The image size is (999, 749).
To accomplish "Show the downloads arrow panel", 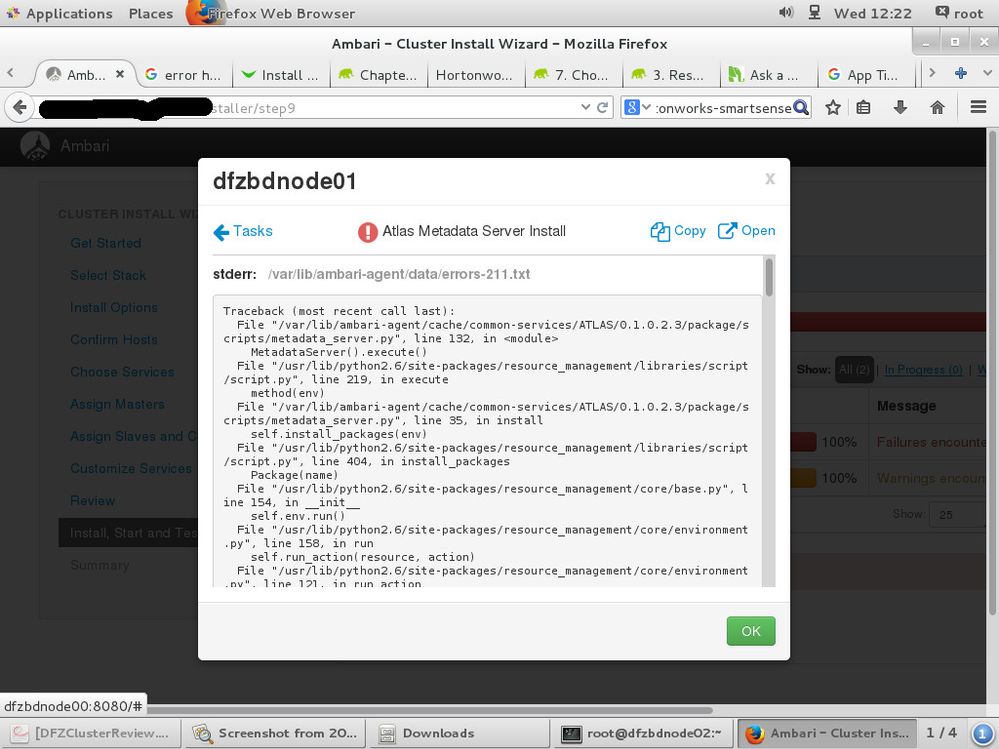I will click(900, 107).
